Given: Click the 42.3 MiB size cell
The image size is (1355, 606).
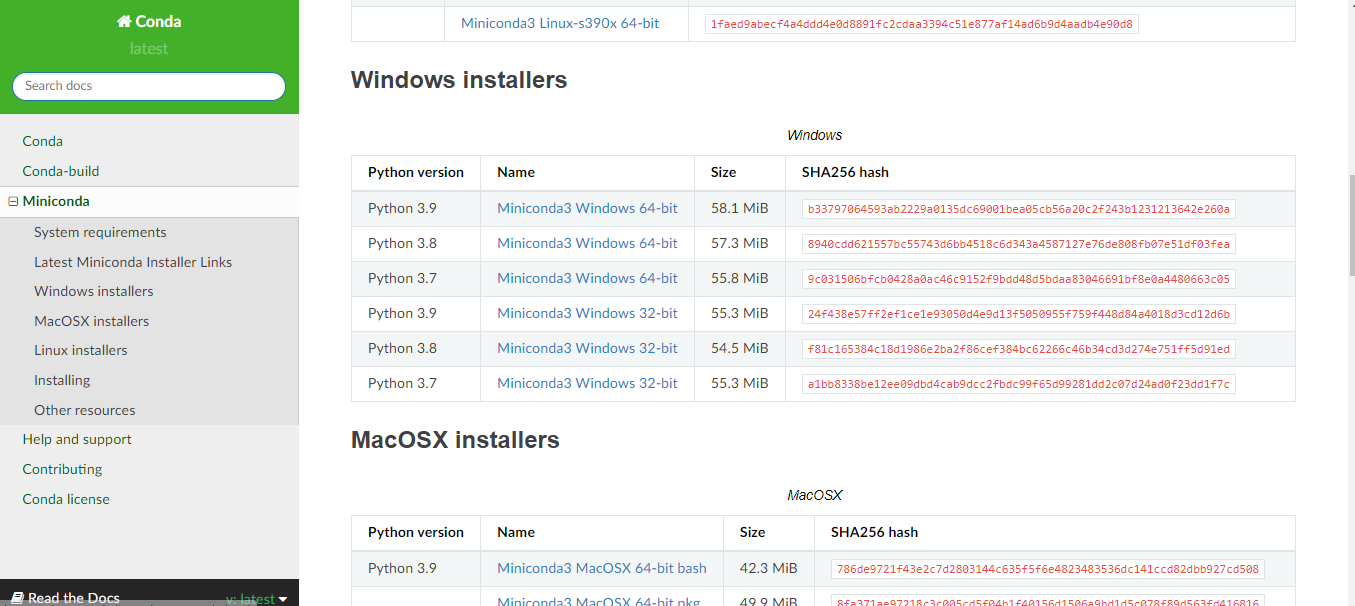Looking at the screenshot, I should (x=769, y=568).
